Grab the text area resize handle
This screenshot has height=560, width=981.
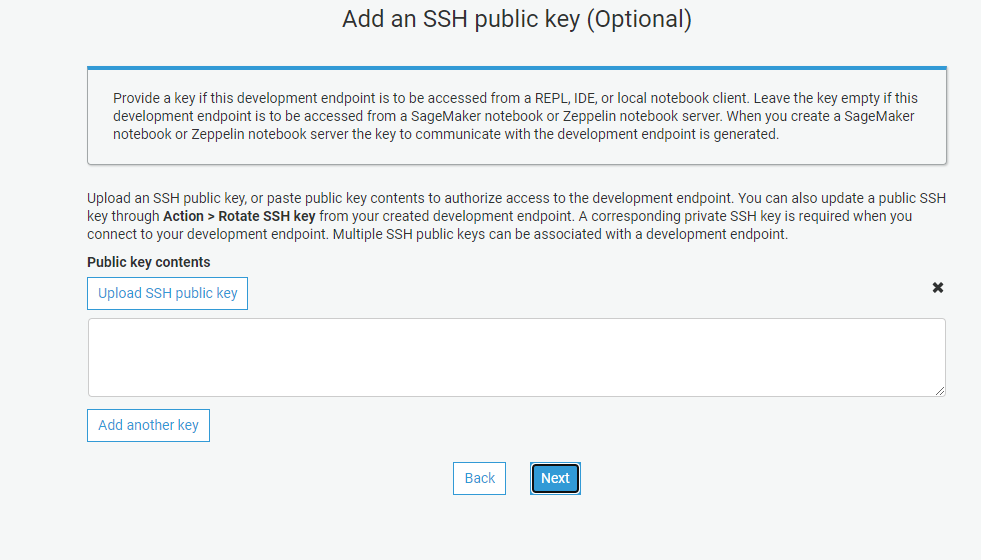(939, 390)
